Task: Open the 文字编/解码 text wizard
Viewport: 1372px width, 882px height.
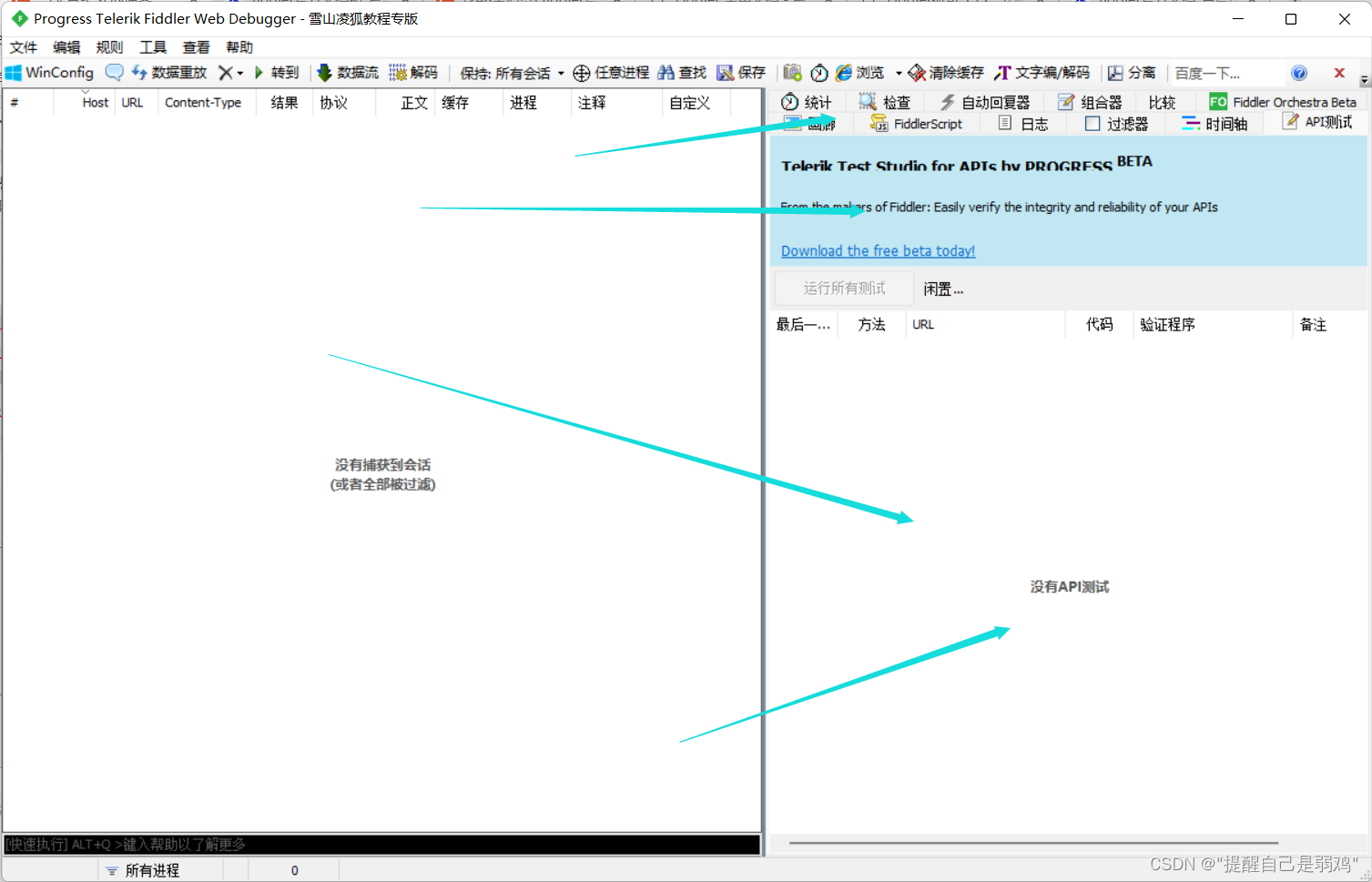Action: (1042, 73)
